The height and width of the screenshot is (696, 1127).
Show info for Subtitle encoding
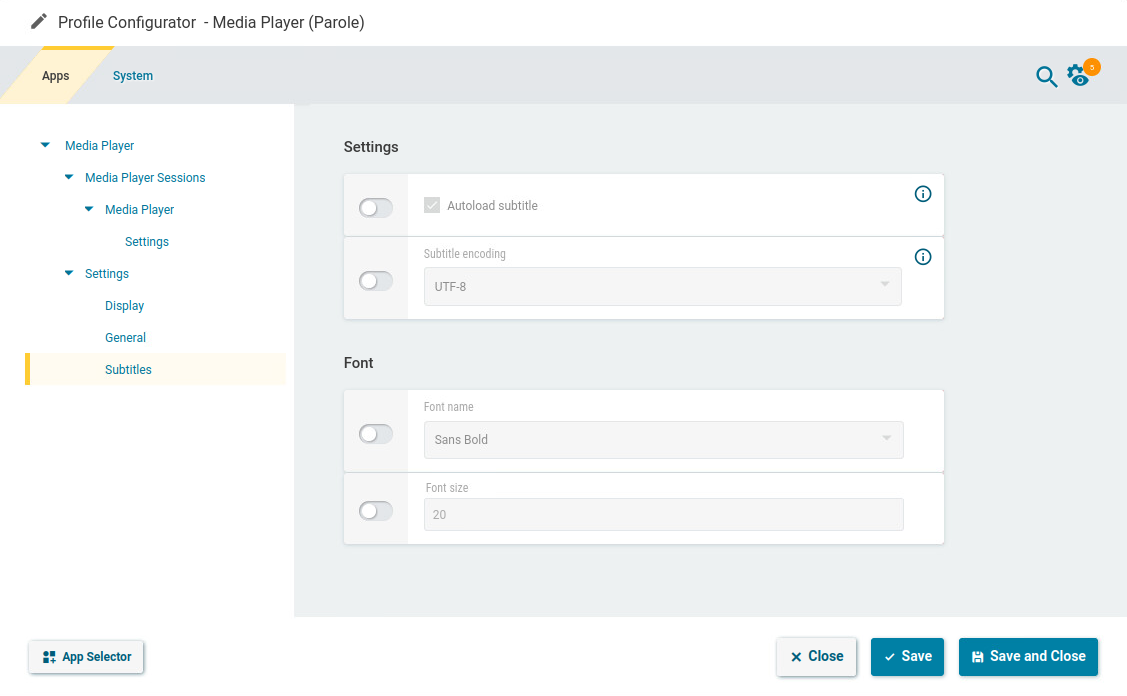[x=923, y=257]
